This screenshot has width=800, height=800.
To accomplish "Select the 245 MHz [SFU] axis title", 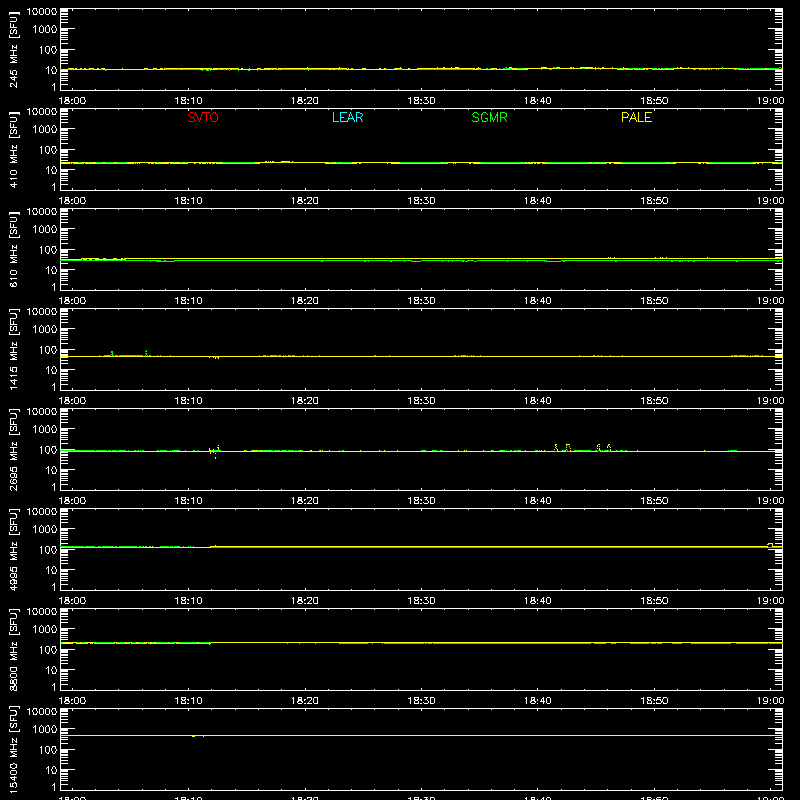I will point(14,49).
